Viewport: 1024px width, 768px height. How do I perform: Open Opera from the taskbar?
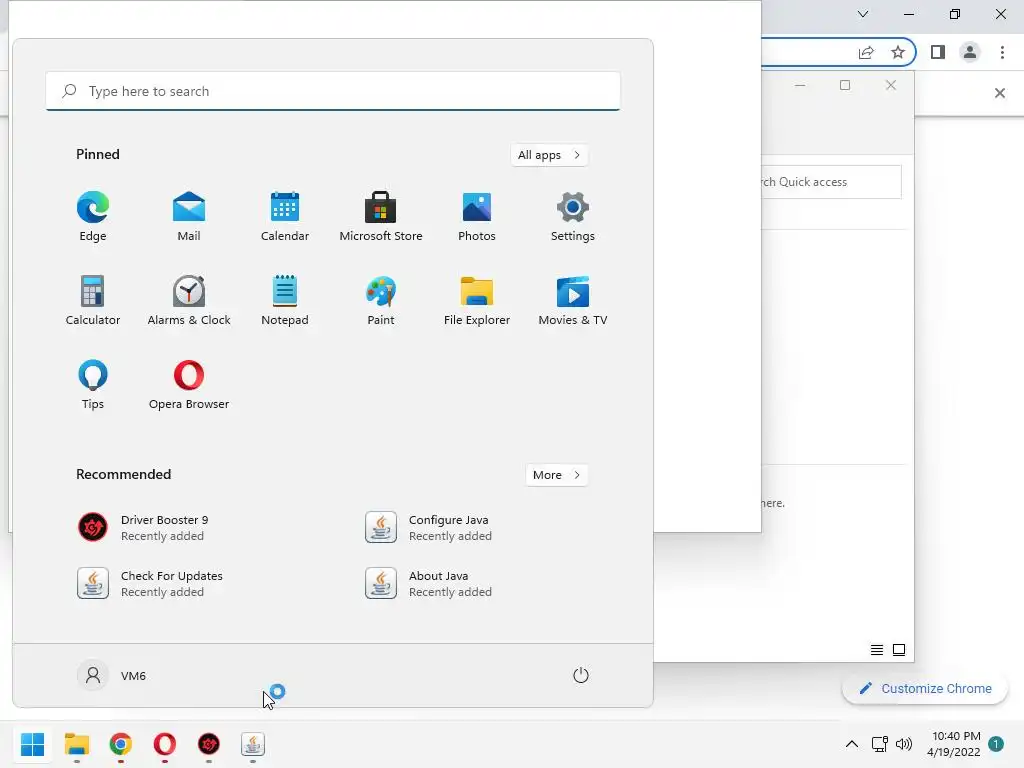(165, 744)
